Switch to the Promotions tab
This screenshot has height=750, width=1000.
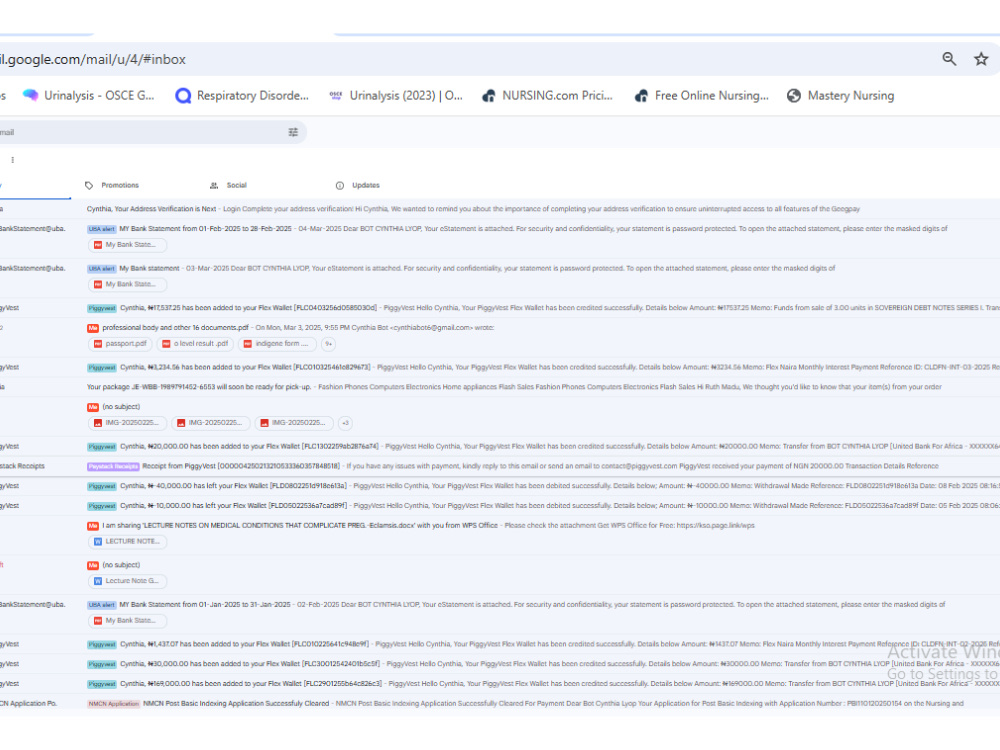point(112,186)
